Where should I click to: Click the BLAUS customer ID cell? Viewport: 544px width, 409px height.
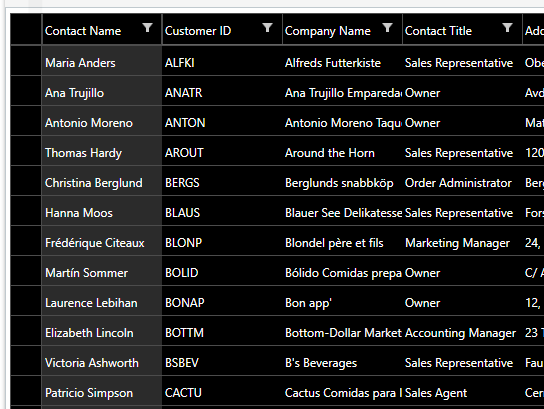[222, 211]
